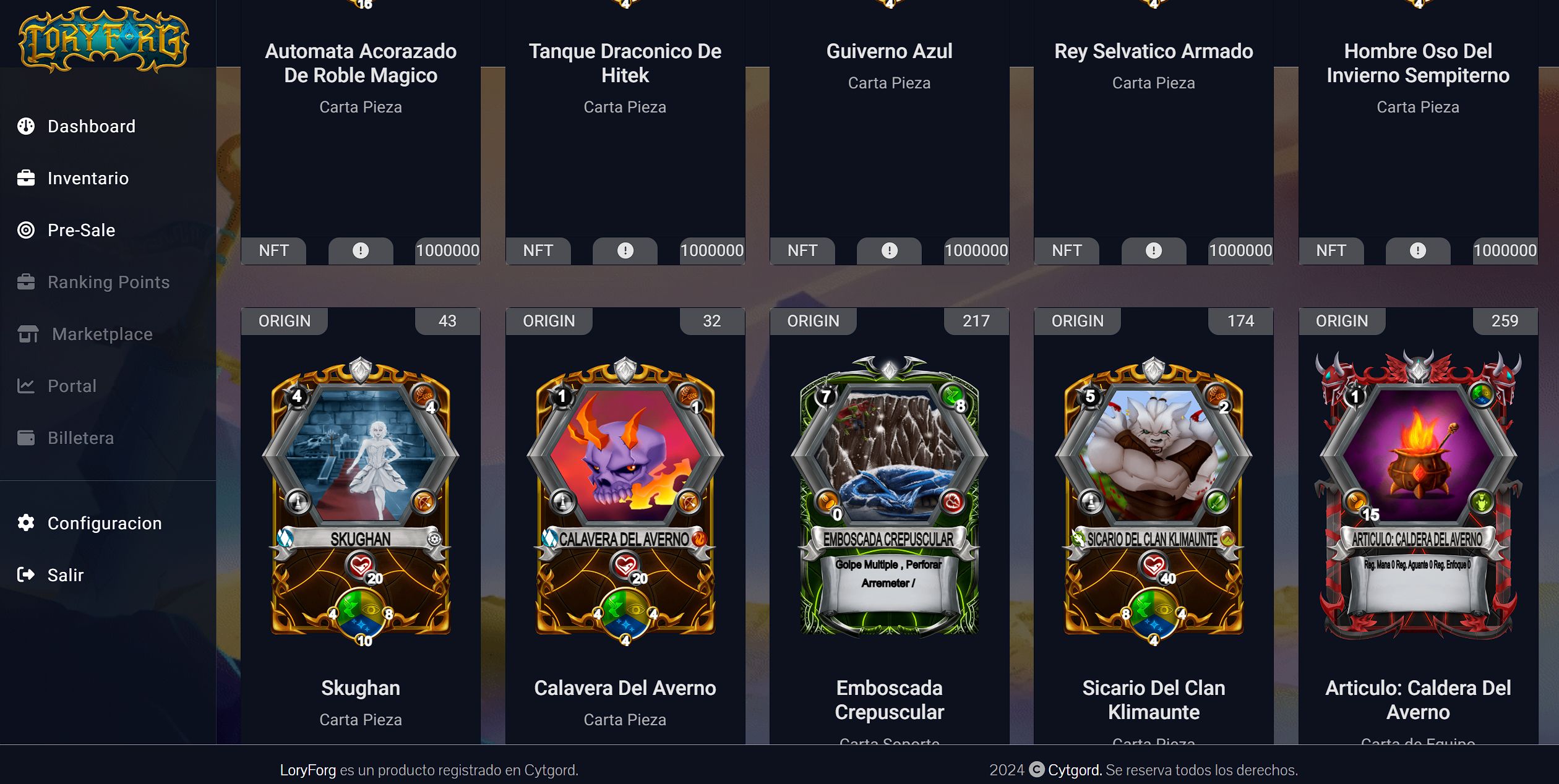Click info icon on Rey Selvatico Armado
1559x784 pixels.
pos(1153,250)
